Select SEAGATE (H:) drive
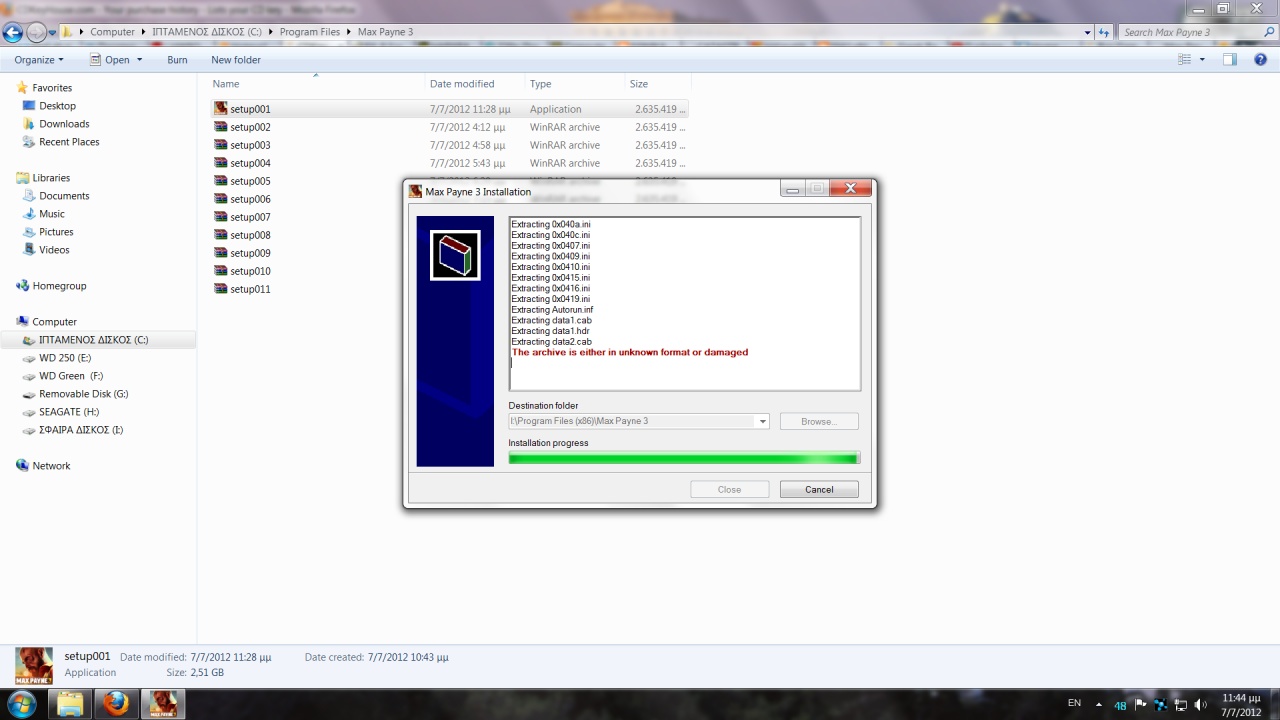The image size is (1280, 720). coord(69,412)
